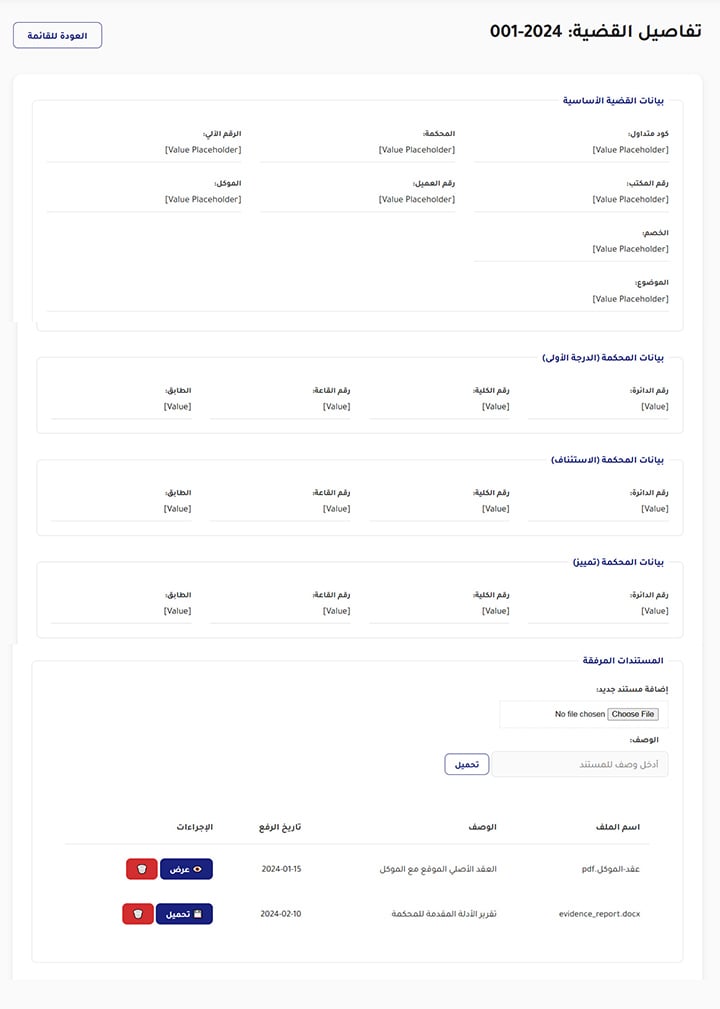Click the كود متداول value placeholder
This screenshot has width=720, height=1009.
pos(631,150)
